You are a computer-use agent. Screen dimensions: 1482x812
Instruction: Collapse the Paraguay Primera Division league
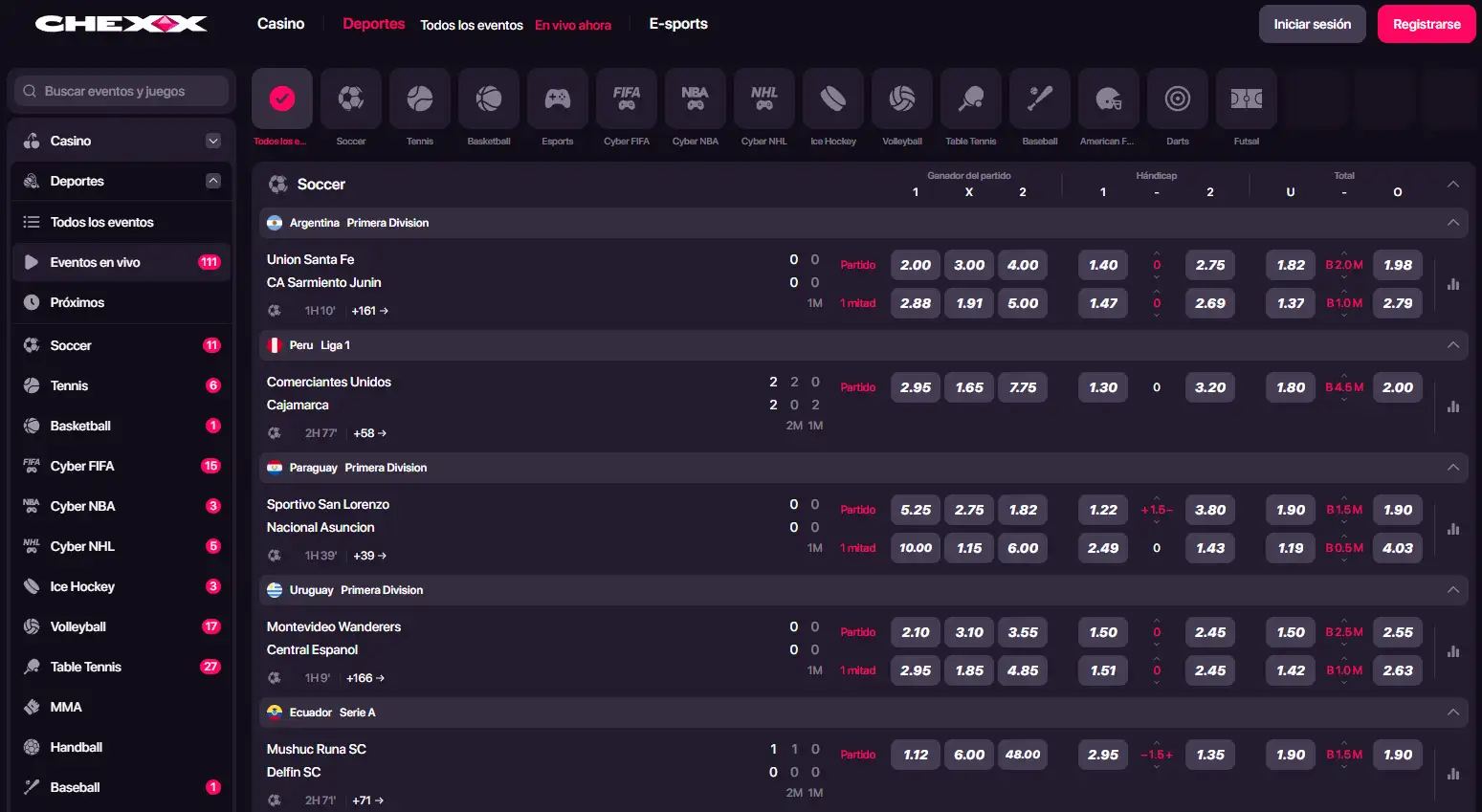1453,468
